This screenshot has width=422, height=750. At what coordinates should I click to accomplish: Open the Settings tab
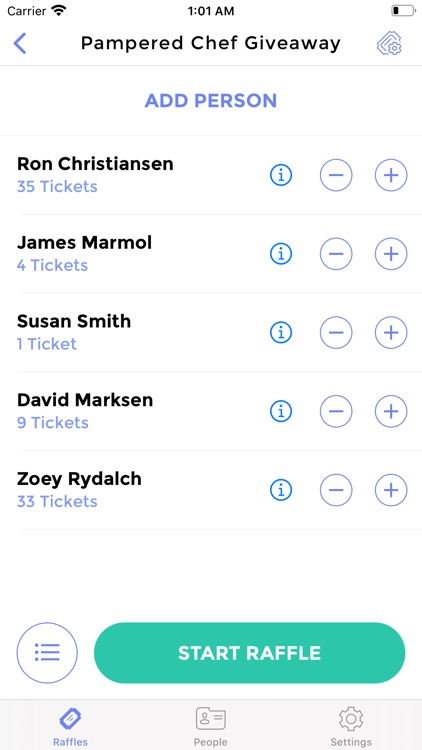pyautogui.click(x=351, y=726)
